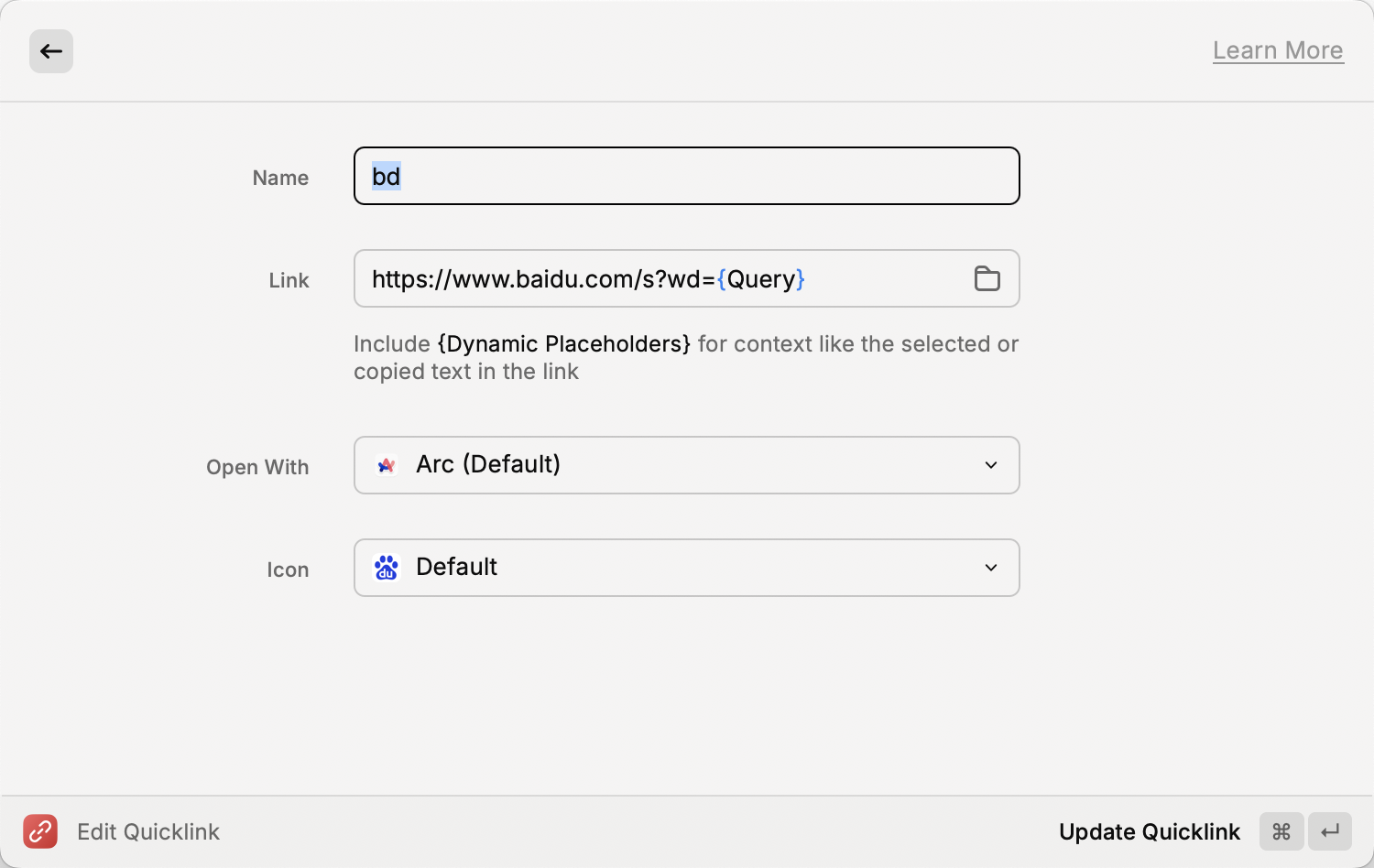Click the Command key symbol
Viewport: 1374px width, 868px height.
[1281, 831]
